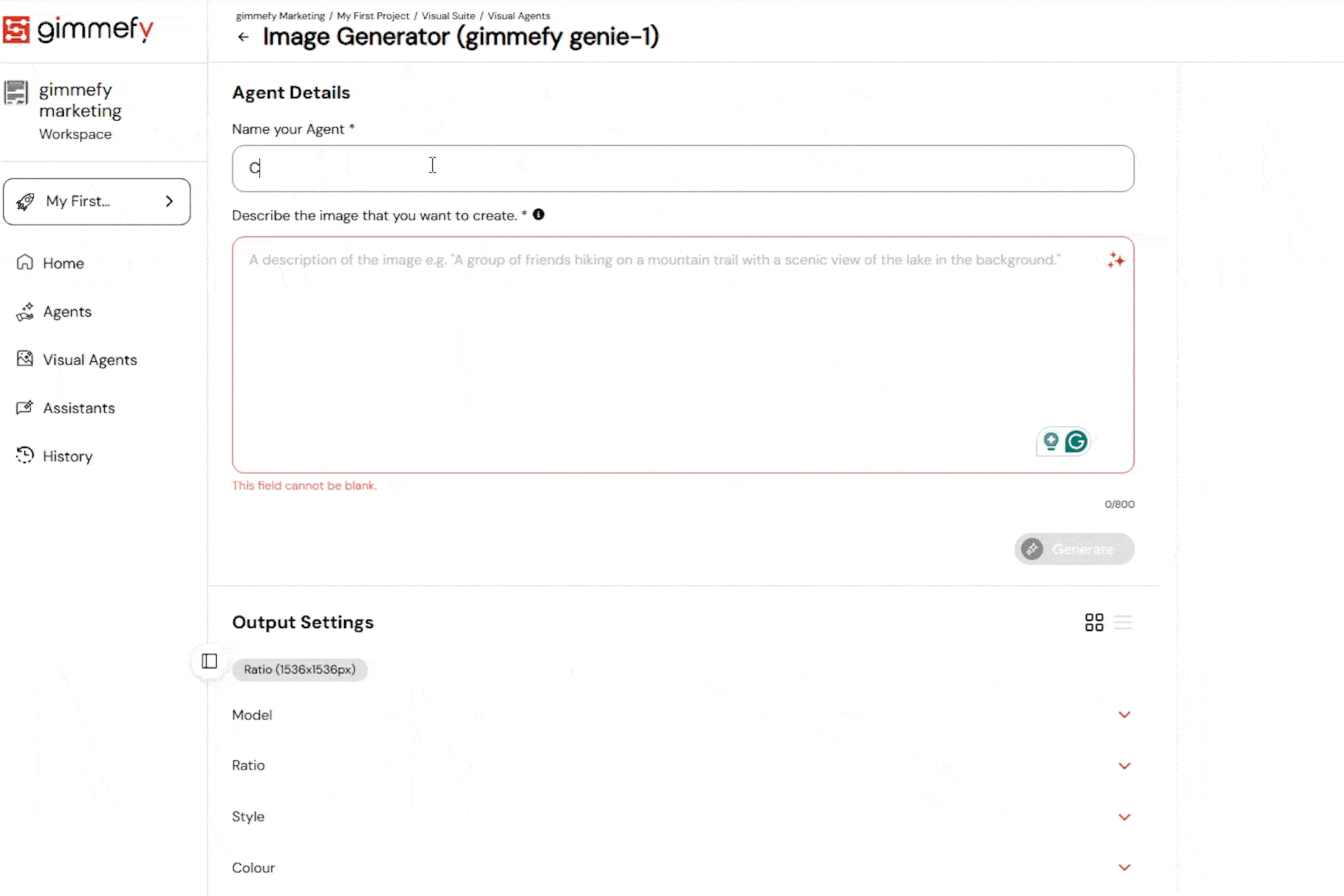Click the info icon beside describe image label
Image resolution: width=1344 pixels, height=896 pixels.
pos(538,215)
